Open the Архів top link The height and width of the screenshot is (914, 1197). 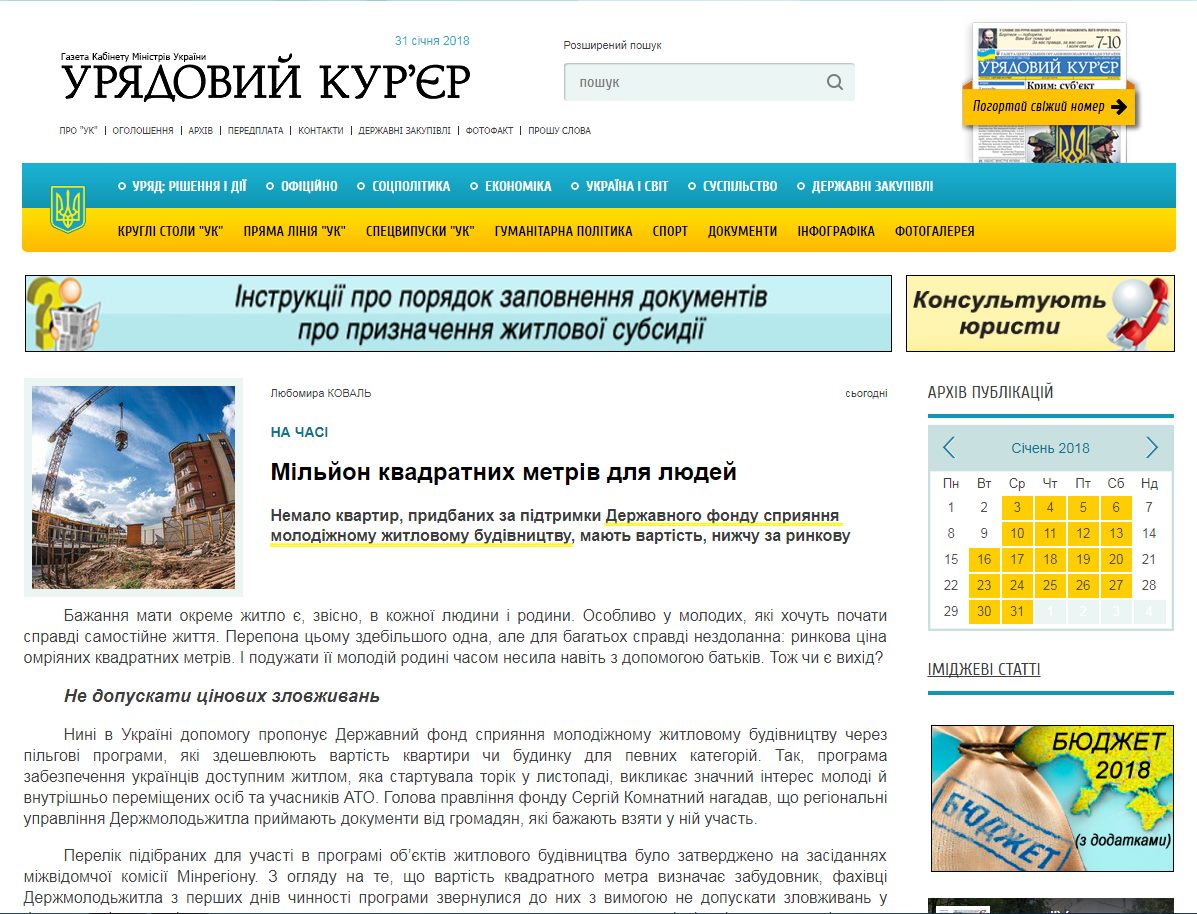point(201,131)
